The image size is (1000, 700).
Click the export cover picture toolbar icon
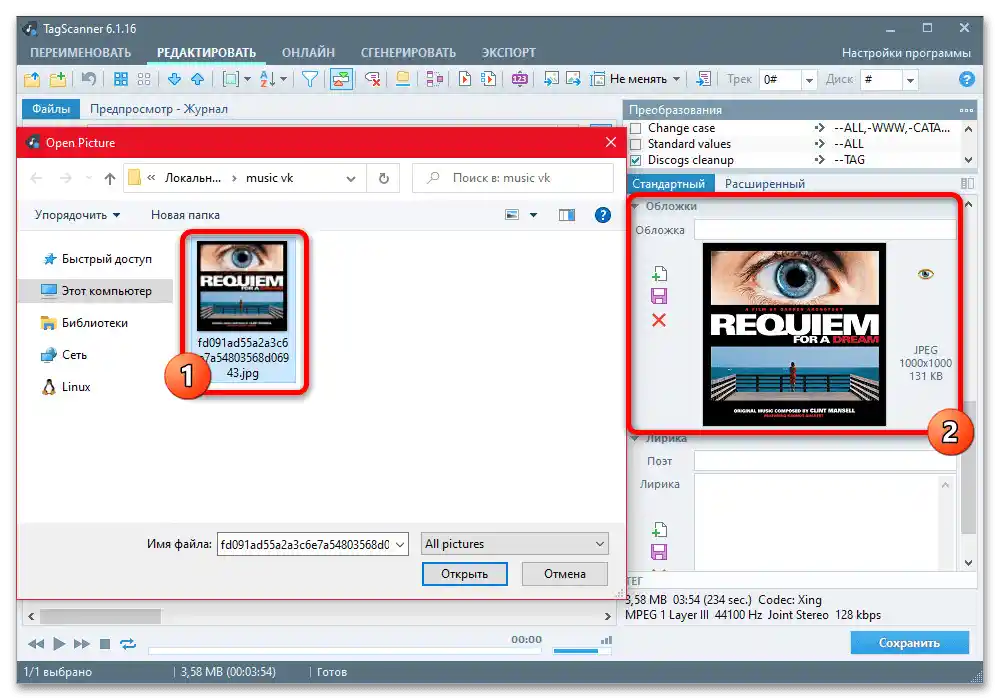pyautogui.click(x=573, y=79)
